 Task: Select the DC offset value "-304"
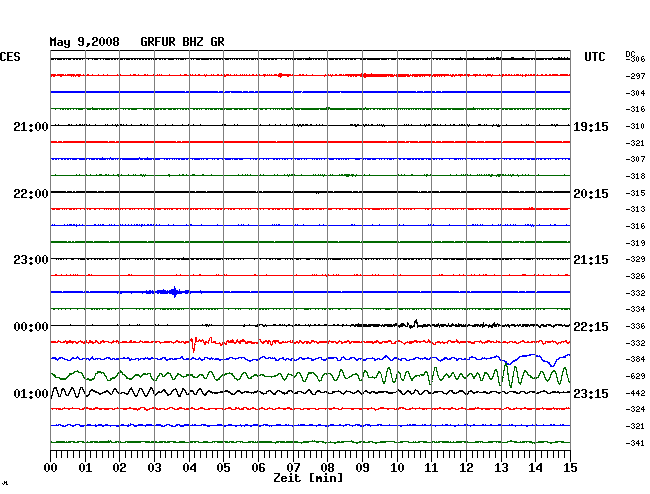(x=635, y=93)
